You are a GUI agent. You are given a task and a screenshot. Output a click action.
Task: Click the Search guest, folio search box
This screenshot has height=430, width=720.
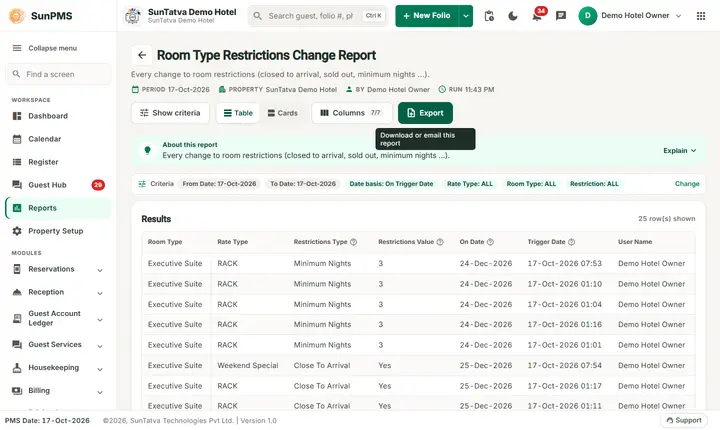pos(318,16)
